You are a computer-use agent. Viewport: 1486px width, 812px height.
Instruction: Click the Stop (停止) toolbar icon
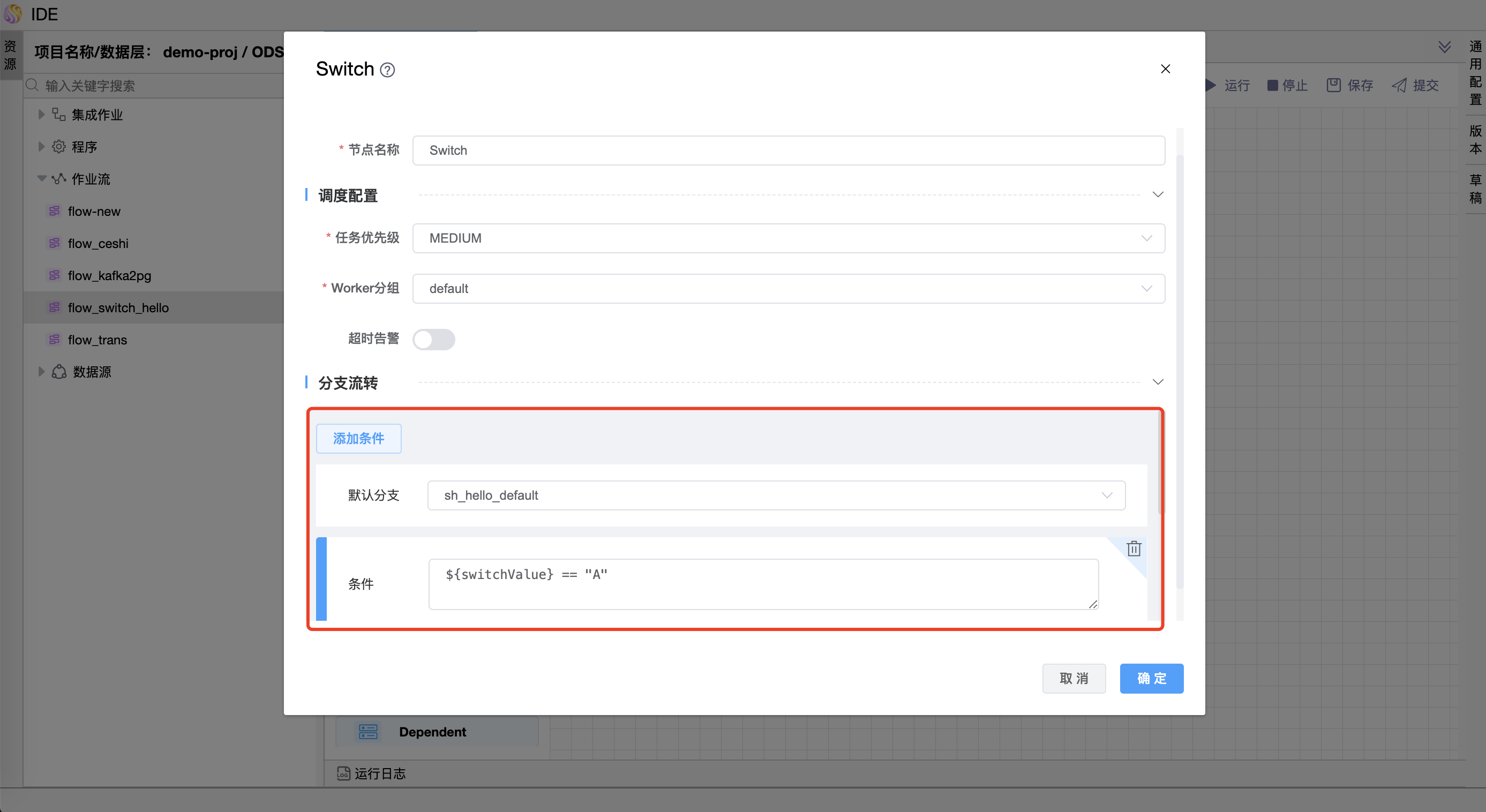coord(1273,85)
